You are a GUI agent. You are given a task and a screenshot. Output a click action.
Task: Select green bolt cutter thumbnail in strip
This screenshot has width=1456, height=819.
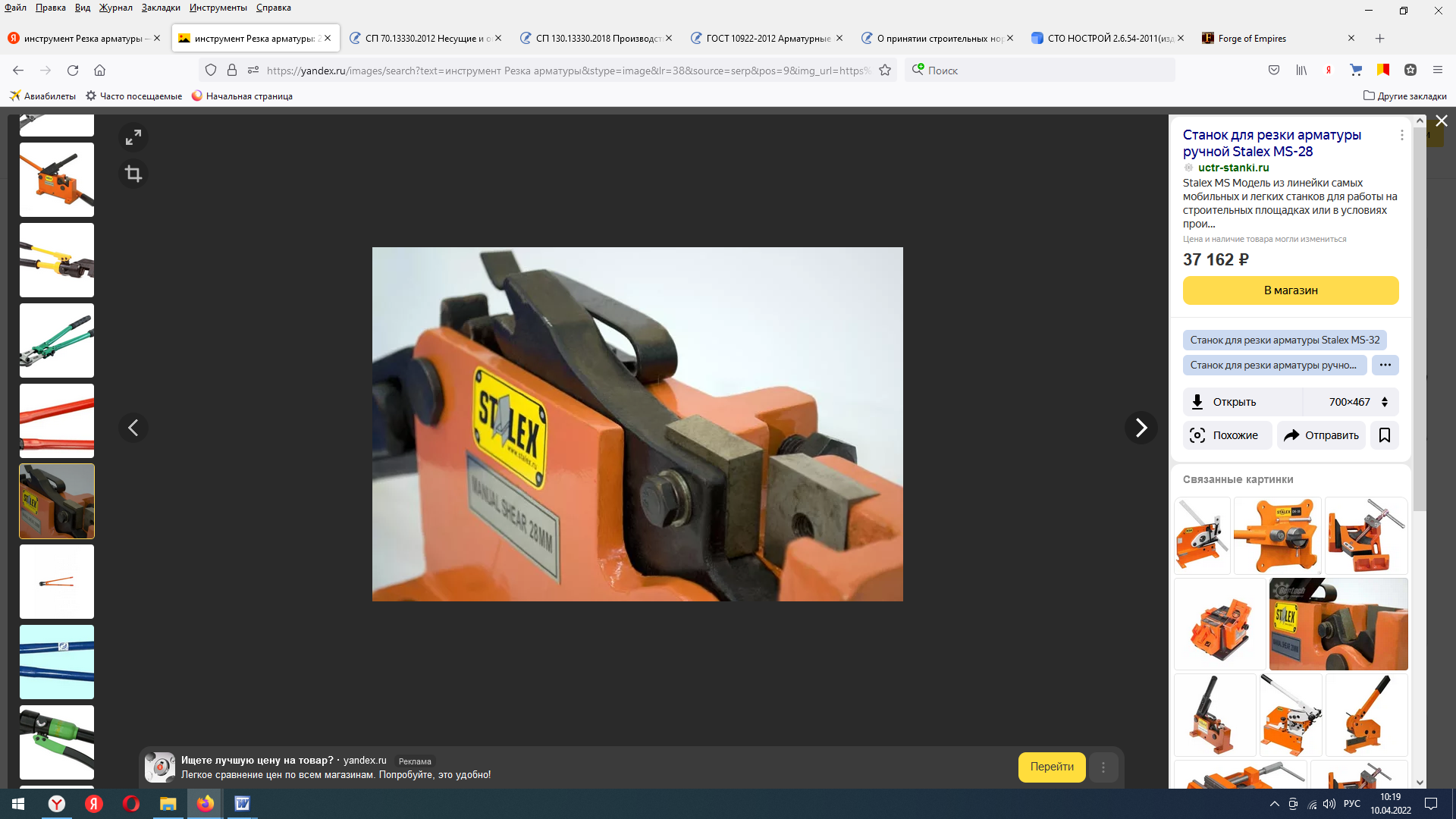[57, 340]
